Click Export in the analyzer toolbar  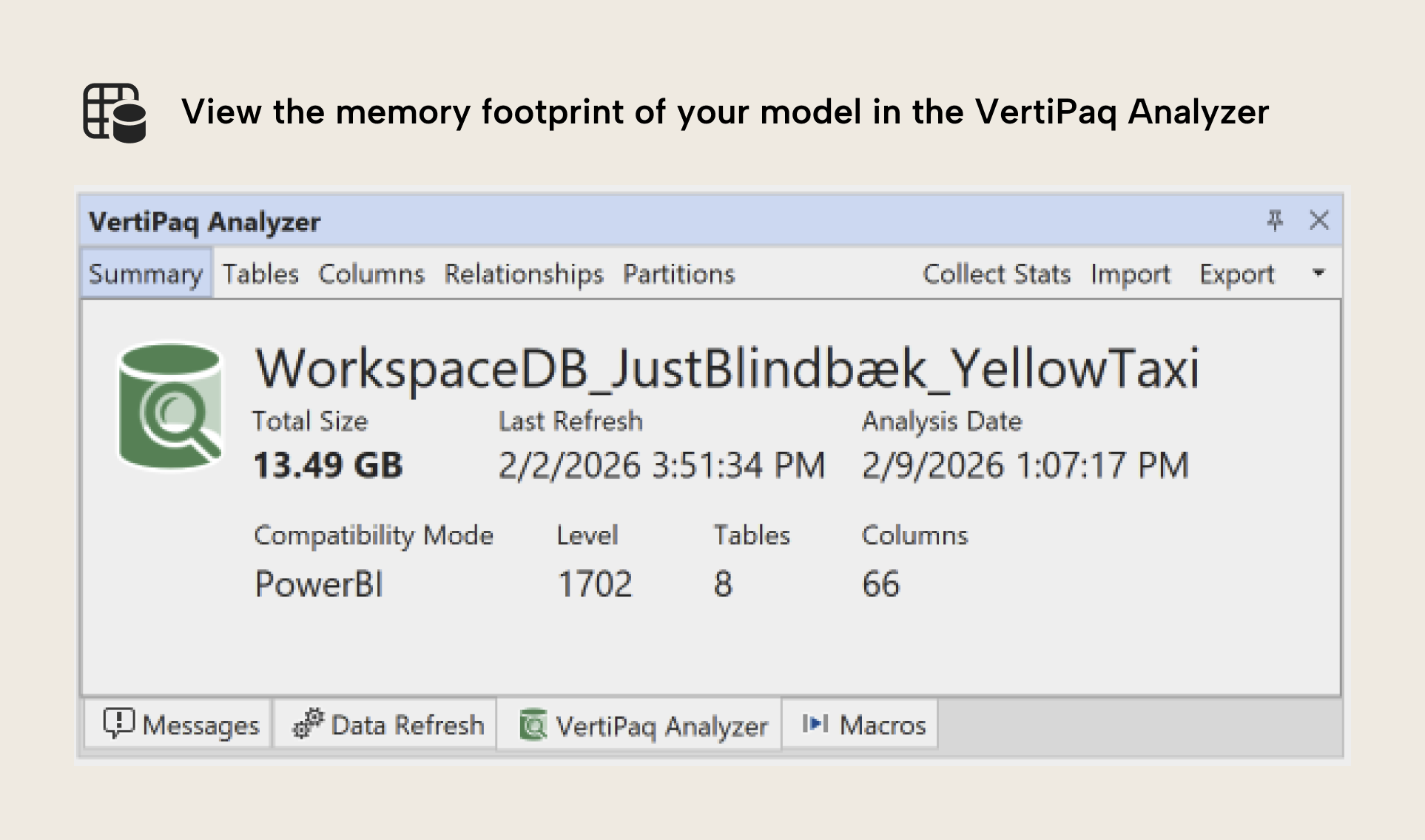click(1237, 274)
